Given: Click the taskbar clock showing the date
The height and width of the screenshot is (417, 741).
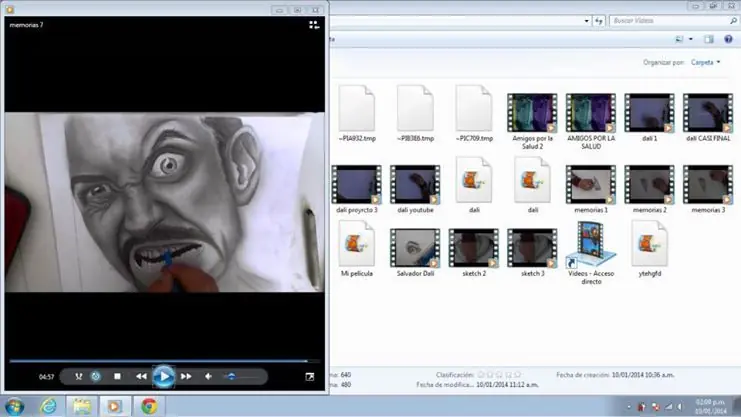Looking at the screenshot, I should tap(710, 407).
